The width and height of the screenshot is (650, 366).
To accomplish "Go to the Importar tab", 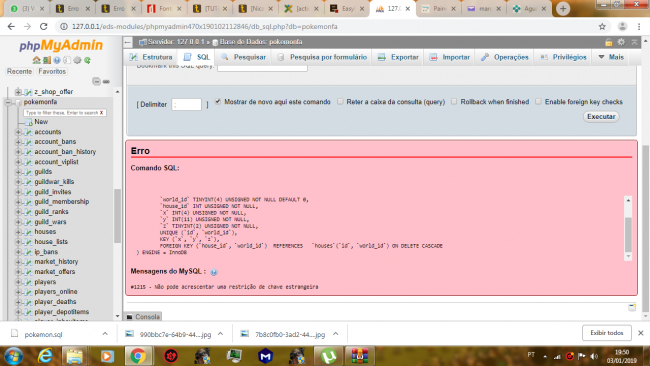I will coord(449,57).
